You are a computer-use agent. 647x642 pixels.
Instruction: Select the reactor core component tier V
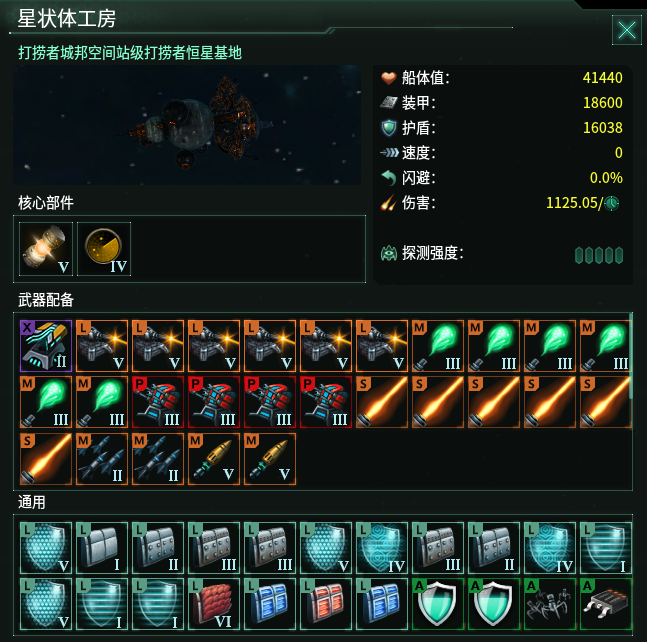46,249
